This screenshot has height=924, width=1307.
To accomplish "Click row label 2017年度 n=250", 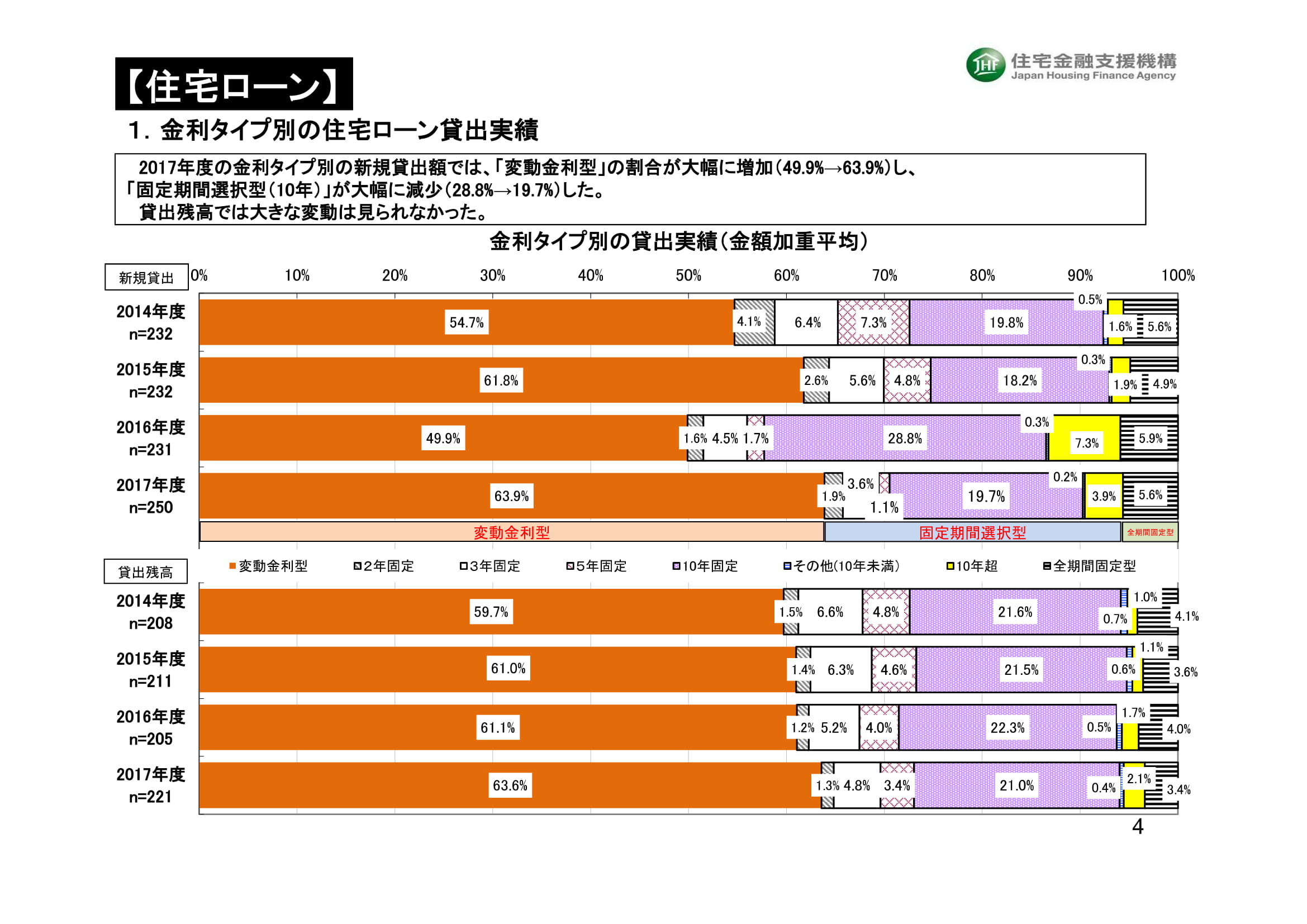I will pos(151,496).
